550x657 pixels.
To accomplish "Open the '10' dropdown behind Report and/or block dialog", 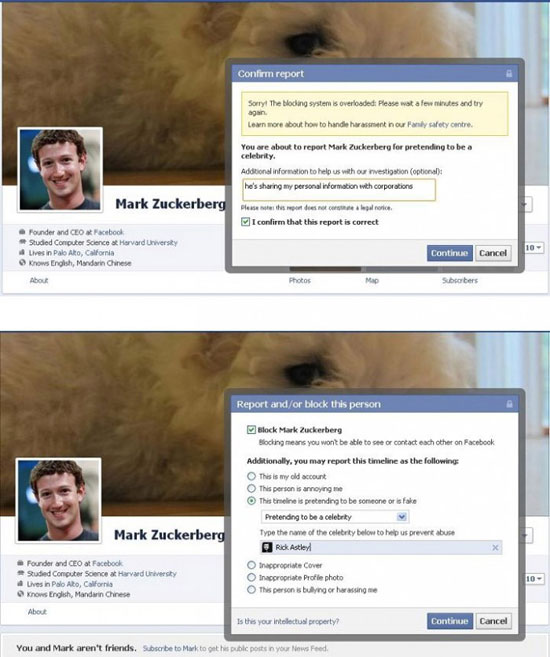I will (533, 579).
